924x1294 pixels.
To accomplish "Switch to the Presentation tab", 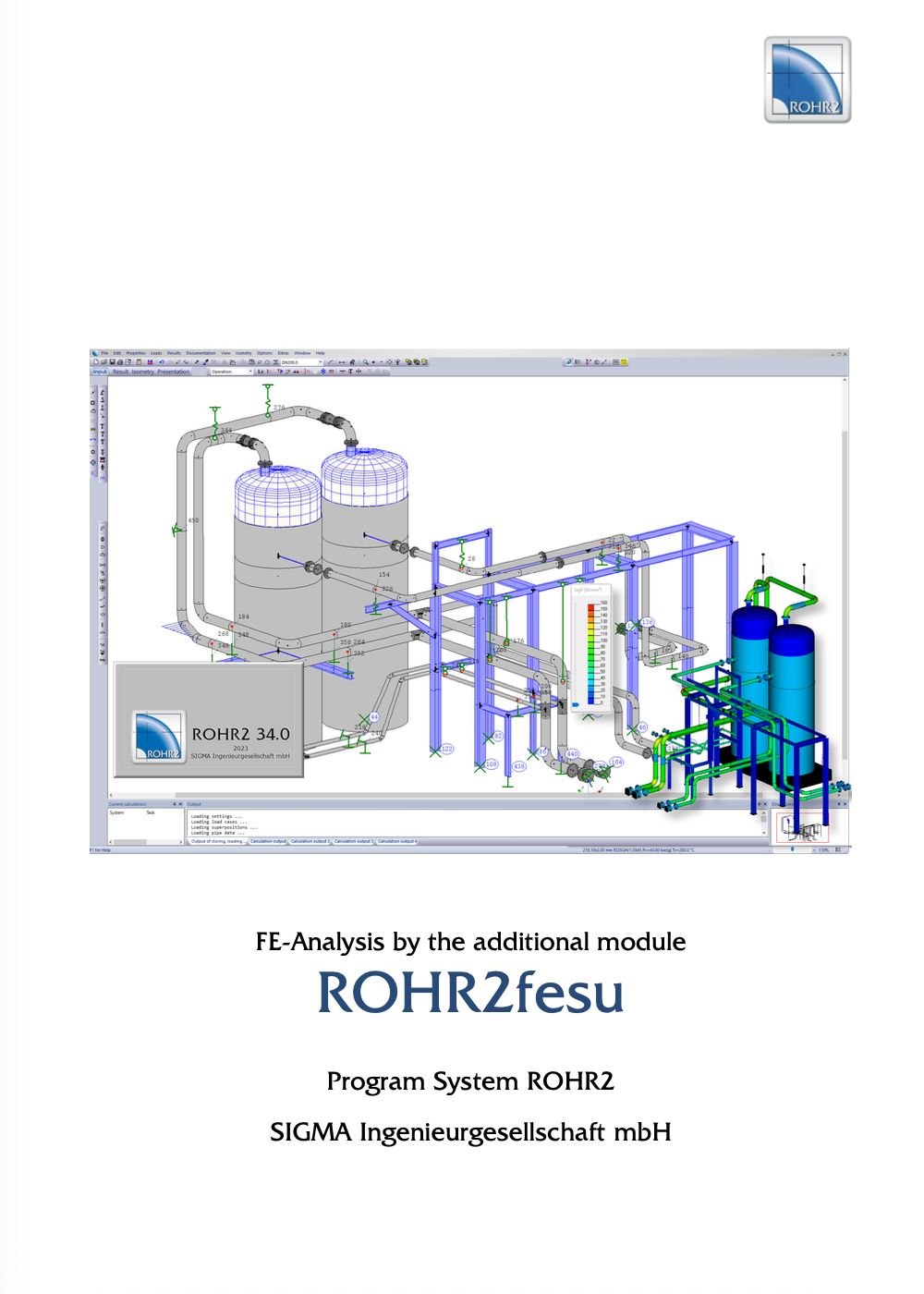I will (x=173, y=372).
